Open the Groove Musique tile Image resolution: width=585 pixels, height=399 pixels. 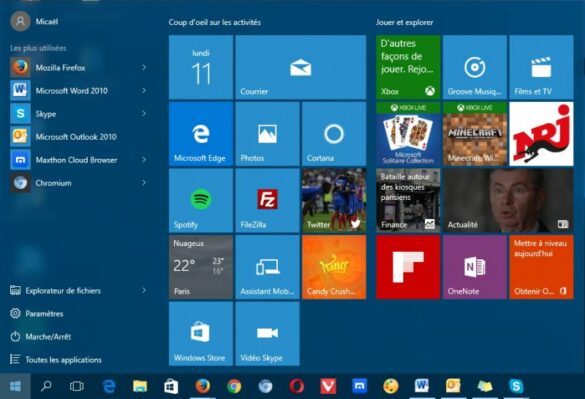click(x=475, y=67)
